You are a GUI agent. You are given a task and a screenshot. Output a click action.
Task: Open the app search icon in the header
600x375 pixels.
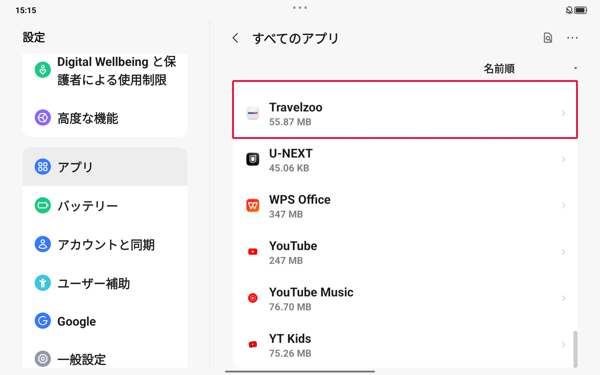coord(548,38)
